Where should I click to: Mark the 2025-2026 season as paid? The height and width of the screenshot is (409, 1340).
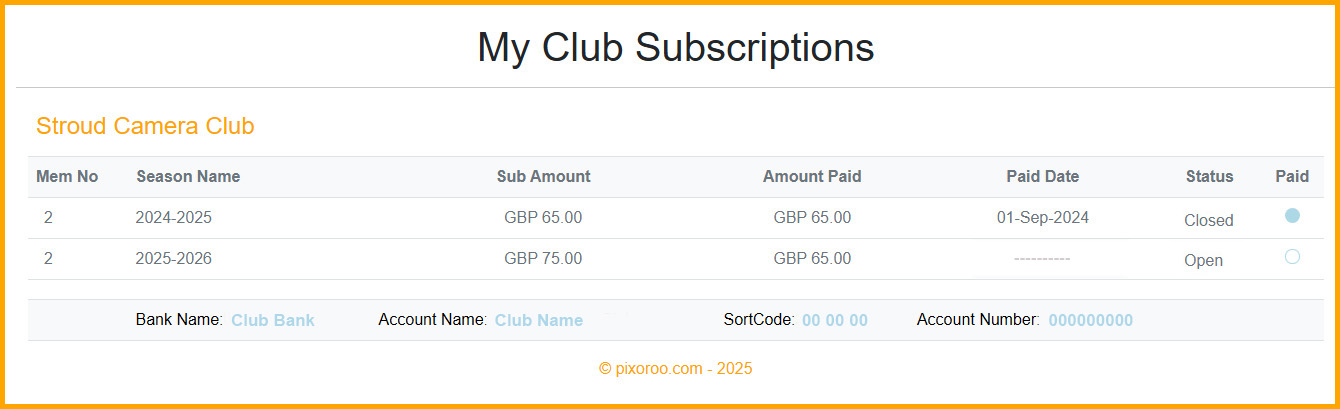1292,257
